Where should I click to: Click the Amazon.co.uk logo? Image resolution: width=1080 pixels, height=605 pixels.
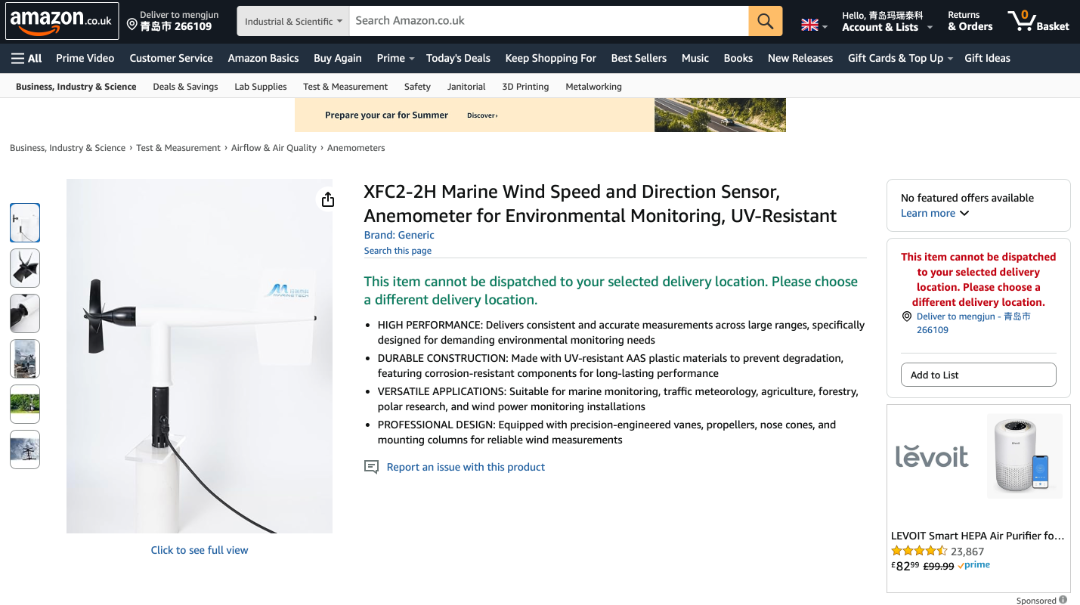pos(62,21)
